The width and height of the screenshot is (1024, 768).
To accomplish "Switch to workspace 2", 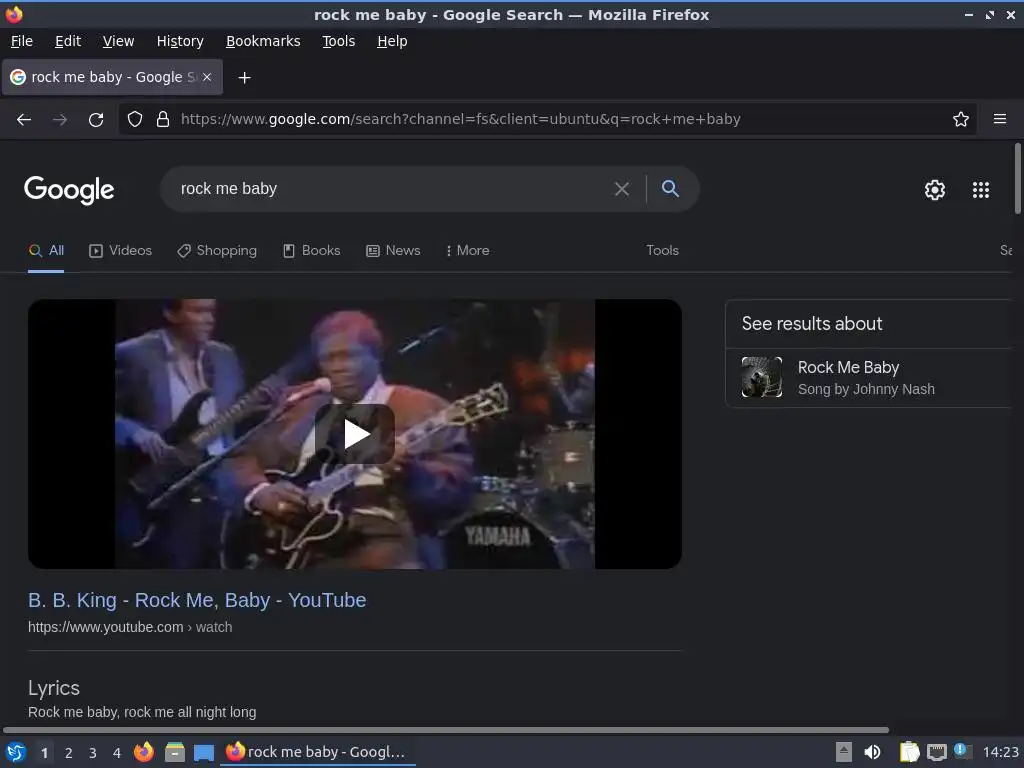I will 69,753.
